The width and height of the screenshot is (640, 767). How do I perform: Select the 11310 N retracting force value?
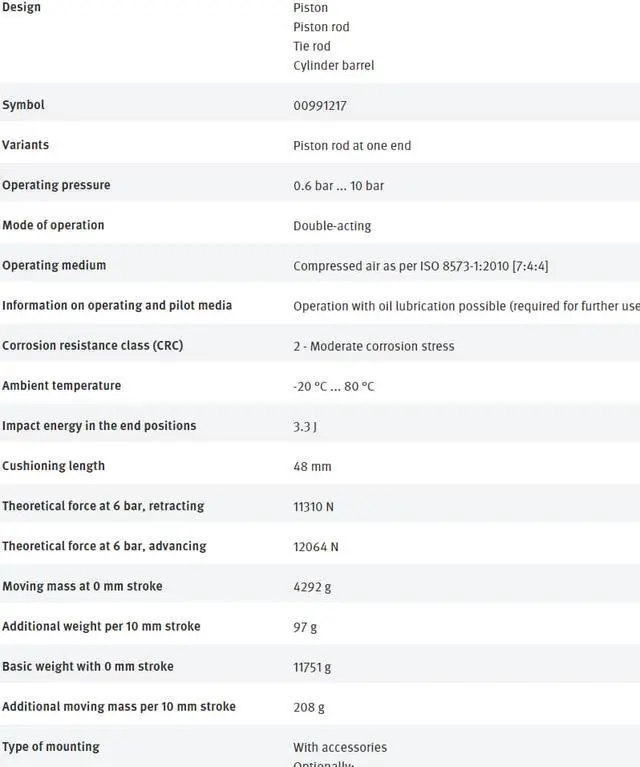click(313, 507)
